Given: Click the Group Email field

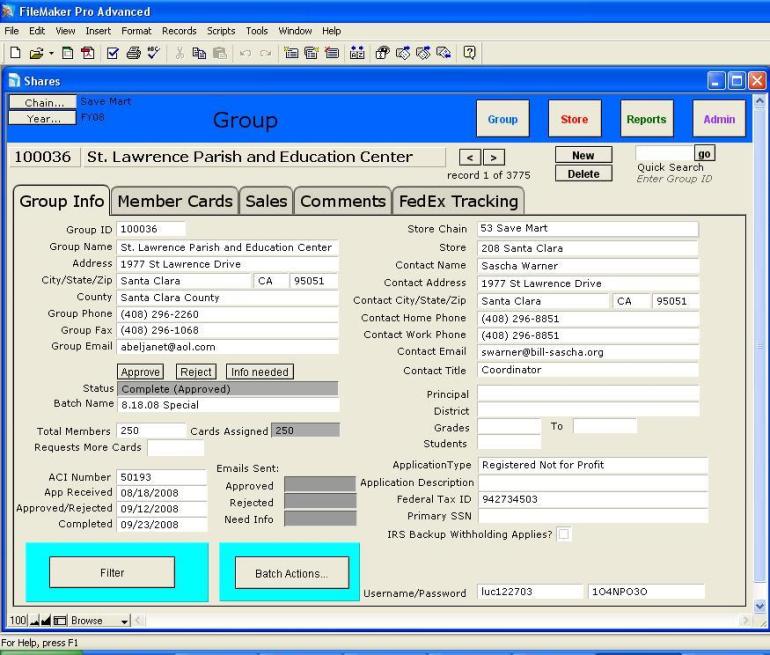Looking at the screenshot, I should tap(227, 347).
